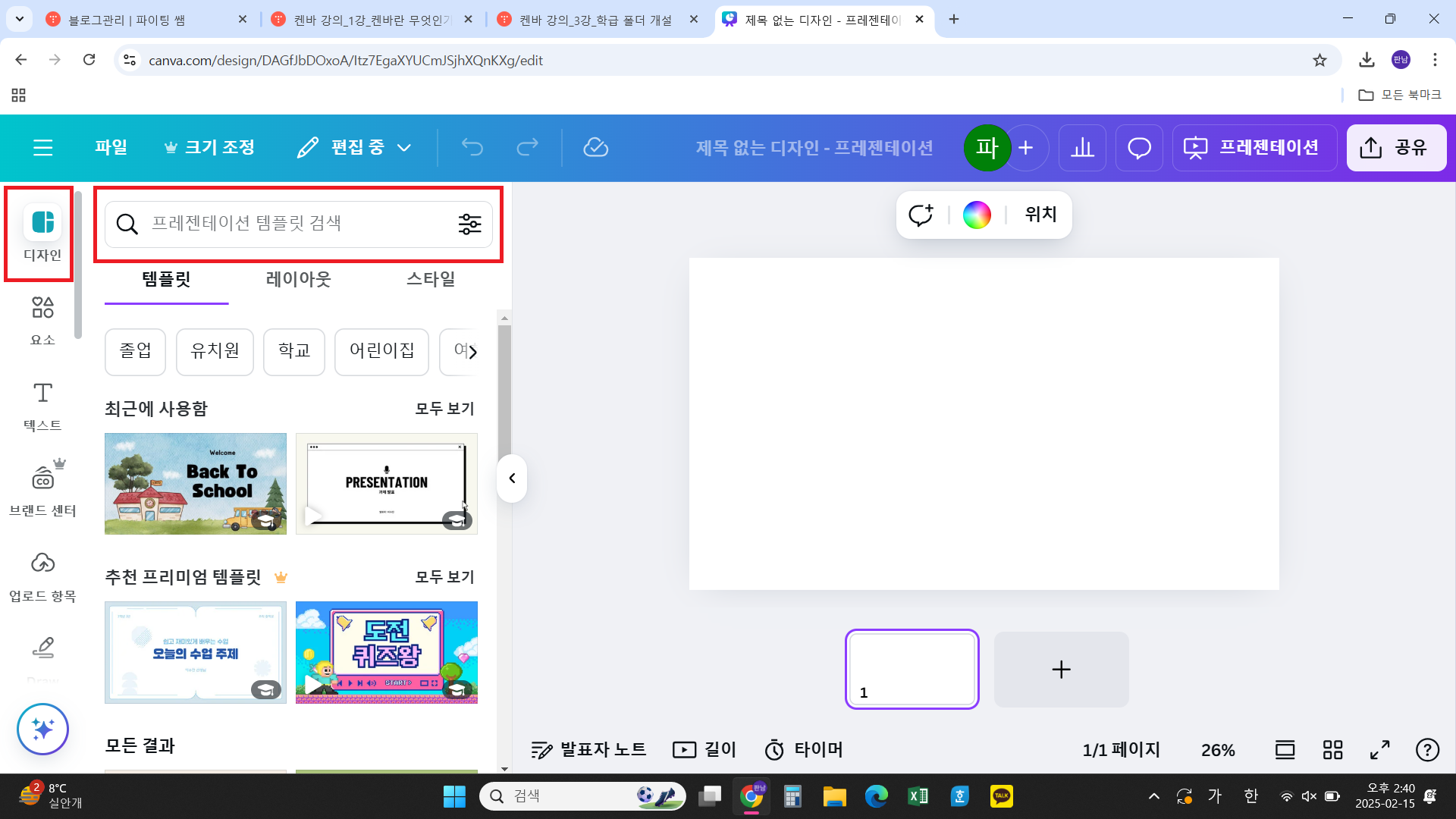Open the 디자인 panel in the sidebar

(42, 233)
